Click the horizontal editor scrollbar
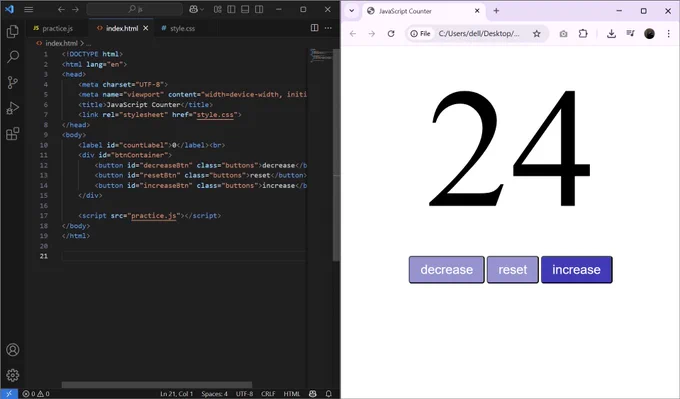Viewport: 680px width, 399px height. tap(157, 385)
